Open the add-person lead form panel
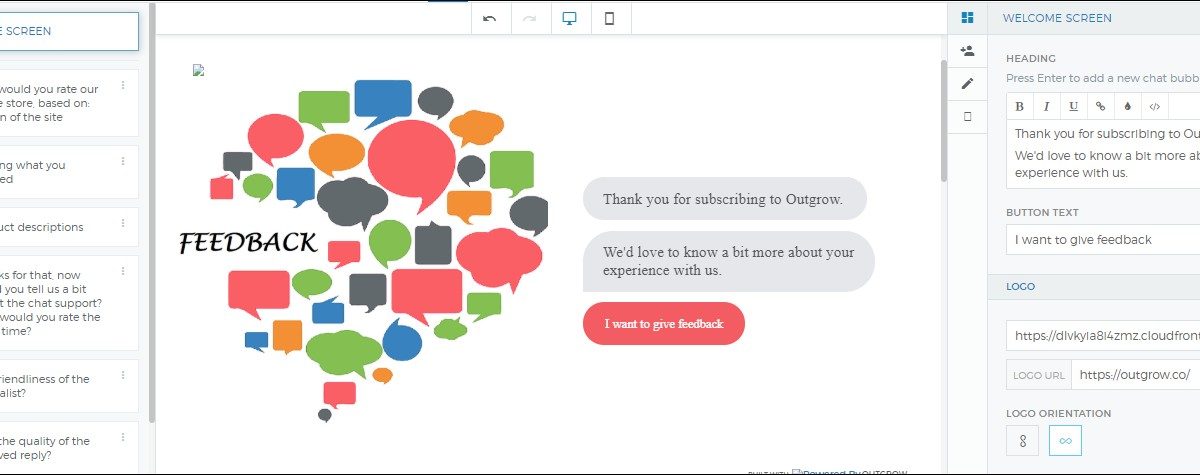The width and height of the screenshot is (1200, 475). (x=967, y=50)
